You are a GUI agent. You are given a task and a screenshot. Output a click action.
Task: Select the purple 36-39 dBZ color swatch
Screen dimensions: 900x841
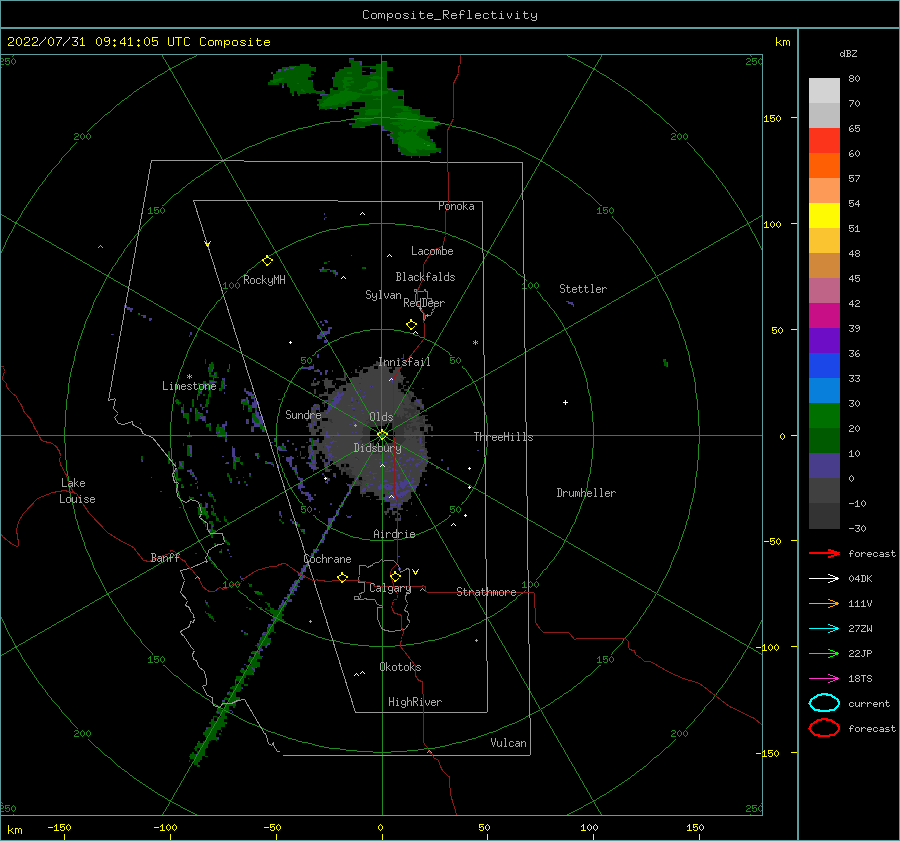pyautogui.click(x=824, y=340)
